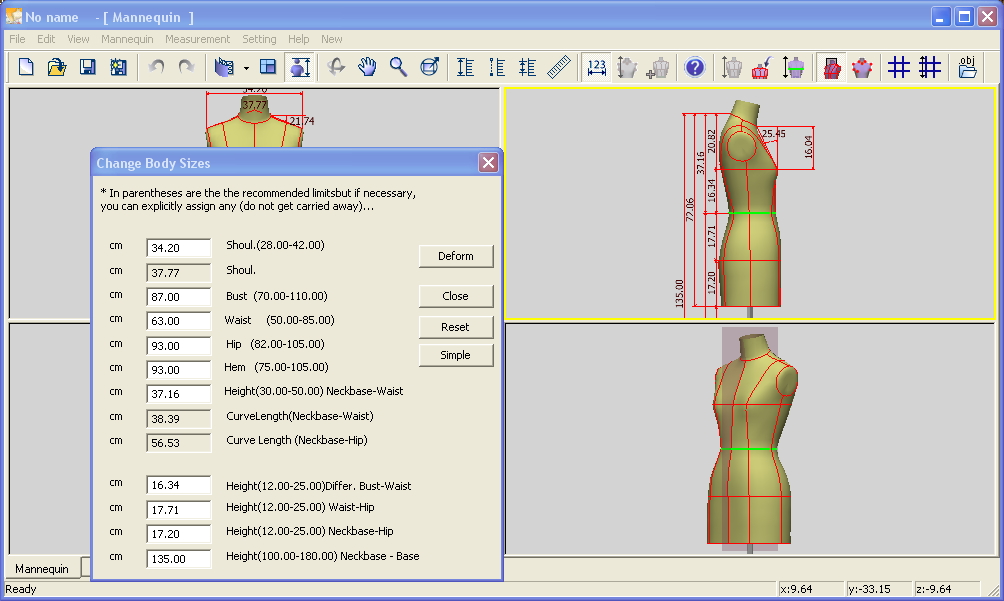Viewport: 1004px width, 601px height.
Task: Open the Measurement menu
Action: click(x=197, y=39)
